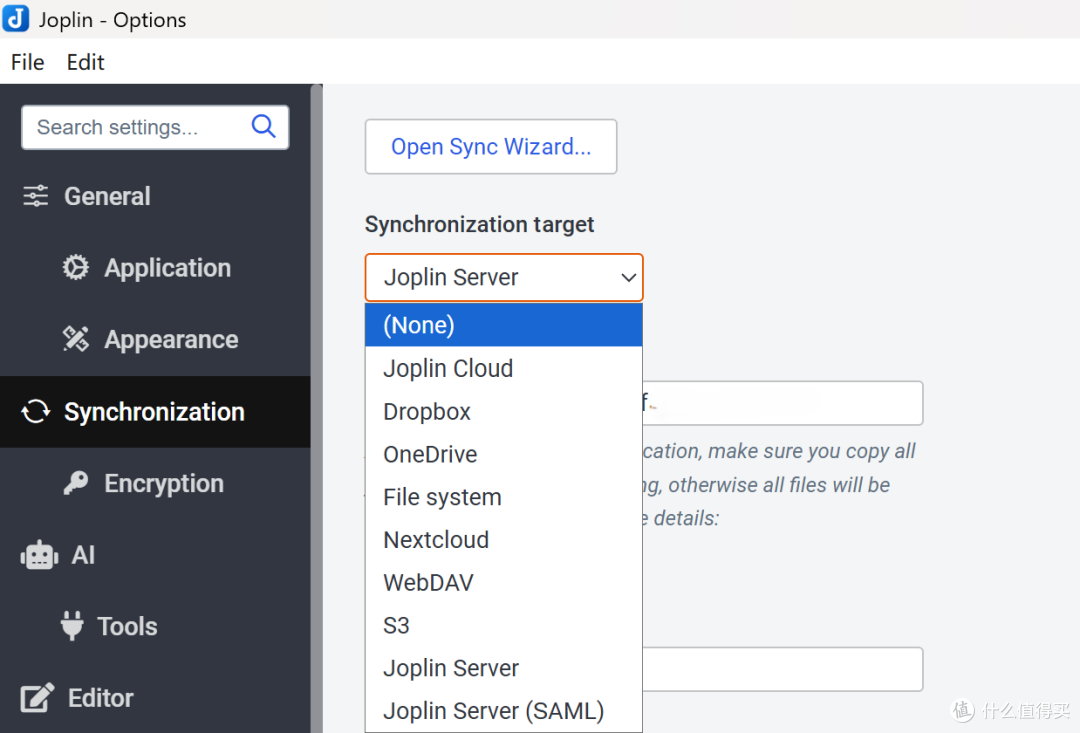Collapse the Synchronization target dropdown
Image resolution: width=1080 pixels, height=733 pixels.
(504, 278)
